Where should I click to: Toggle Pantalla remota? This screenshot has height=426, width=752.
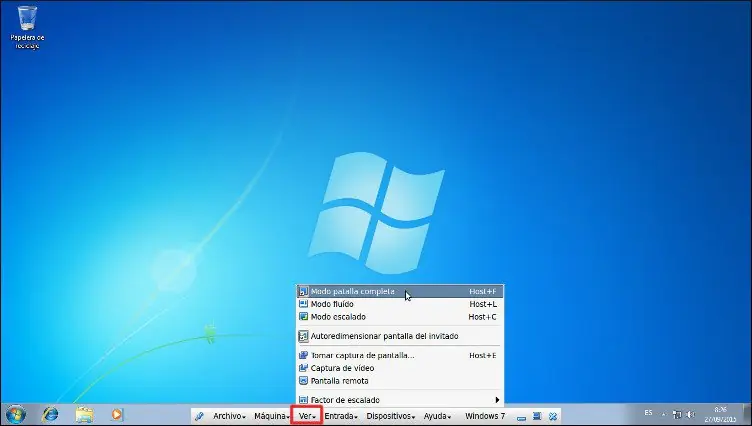[x=400, y=381]
